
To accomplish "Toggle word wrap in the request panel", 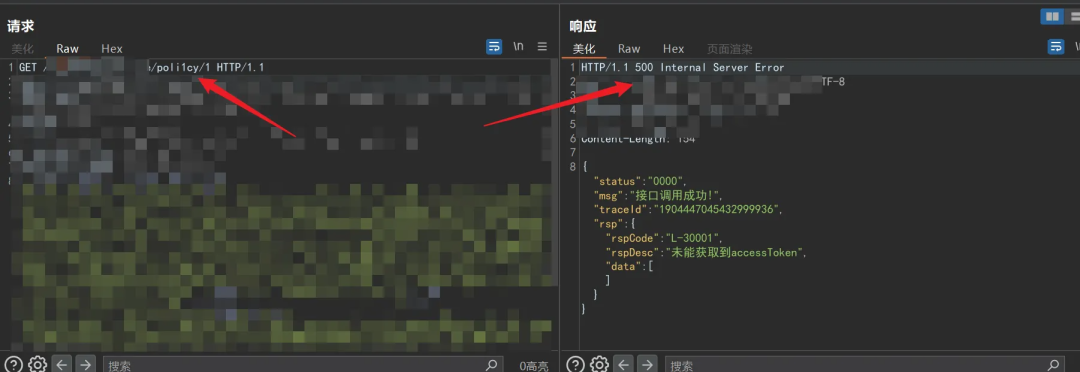I will [x=494, y=47].
